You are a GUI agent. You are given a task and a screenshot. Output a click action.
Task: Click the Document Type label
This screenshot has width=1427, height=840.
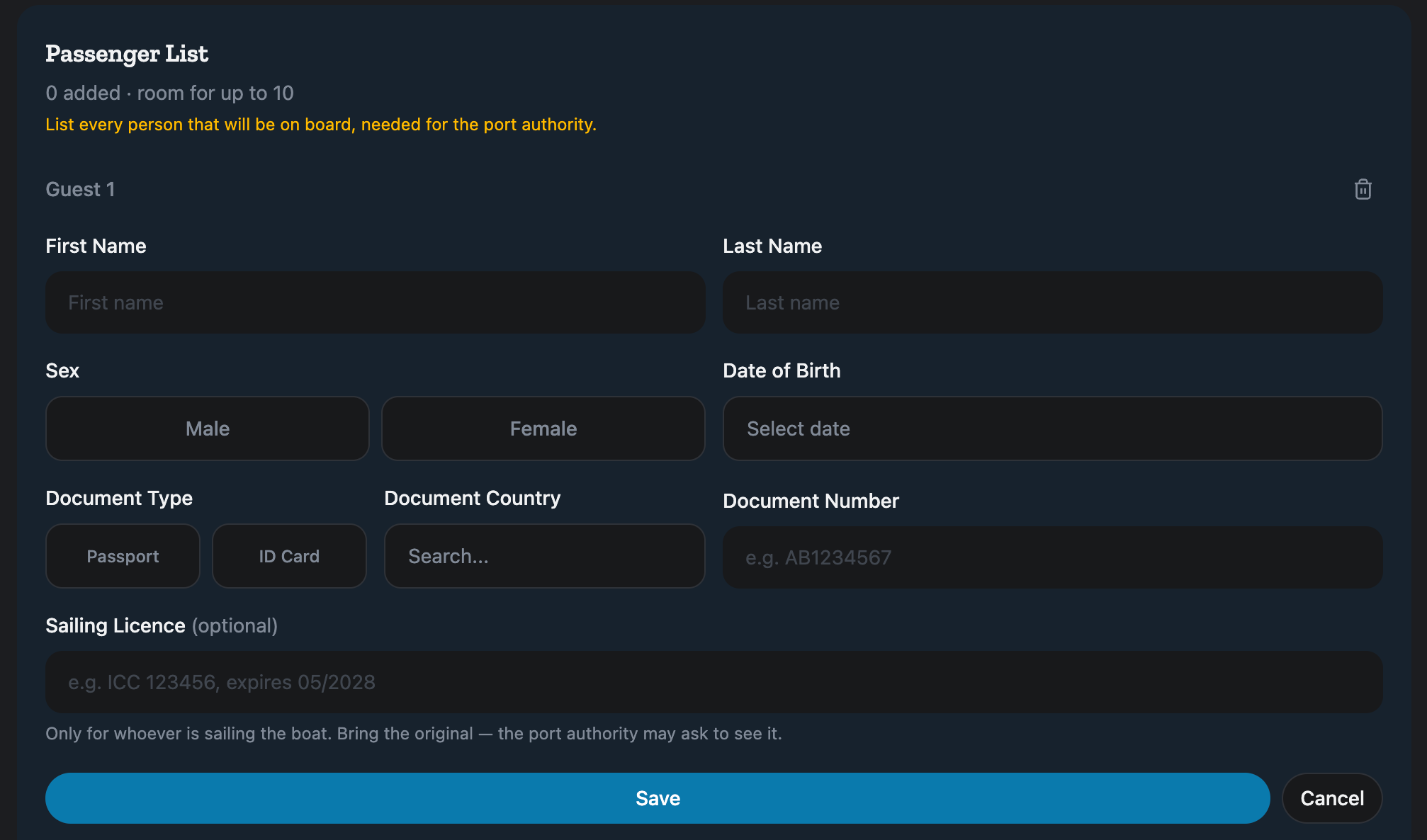pyautogui.click(x=119, y=498)
